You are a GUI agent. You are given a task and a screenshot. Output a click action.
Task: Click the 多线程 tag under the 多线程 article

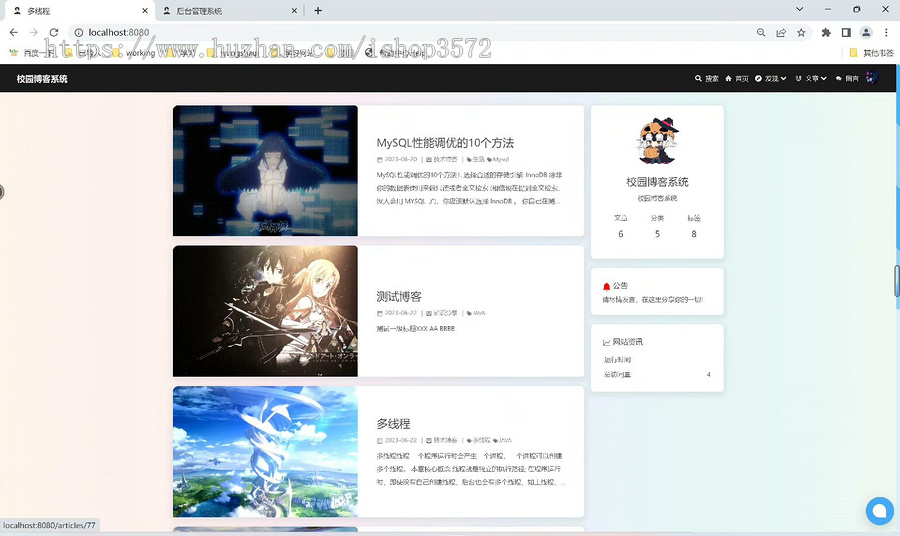pos(479,441)
